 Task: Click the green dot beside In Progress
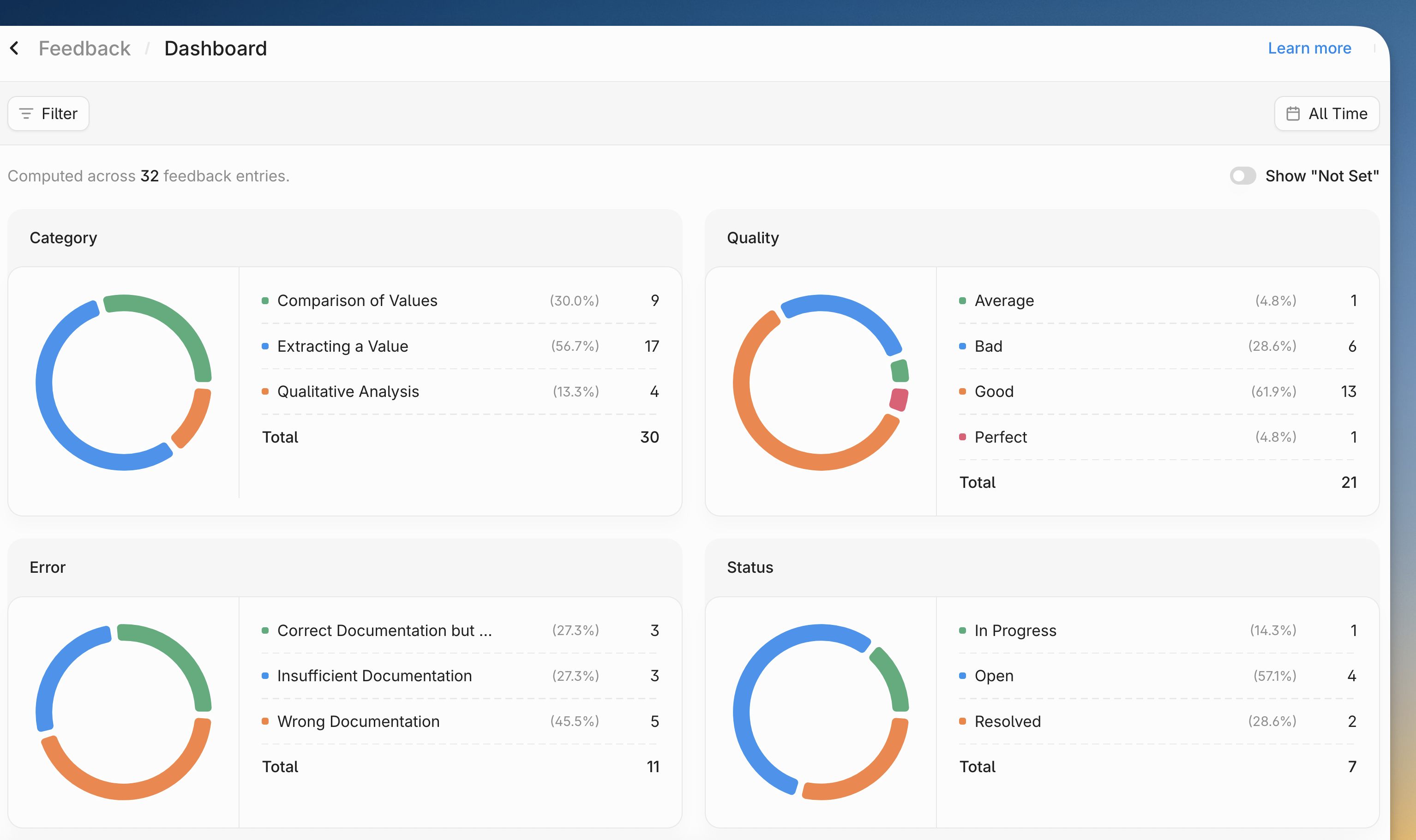point(962,630)
